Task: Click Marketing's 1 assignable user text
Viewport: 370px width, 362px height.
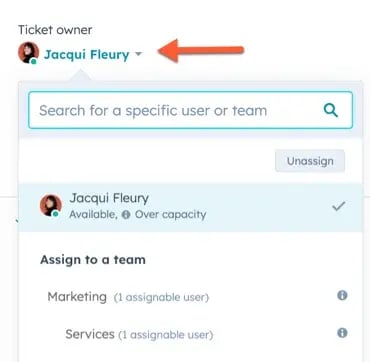Action: tap(161, 297)
